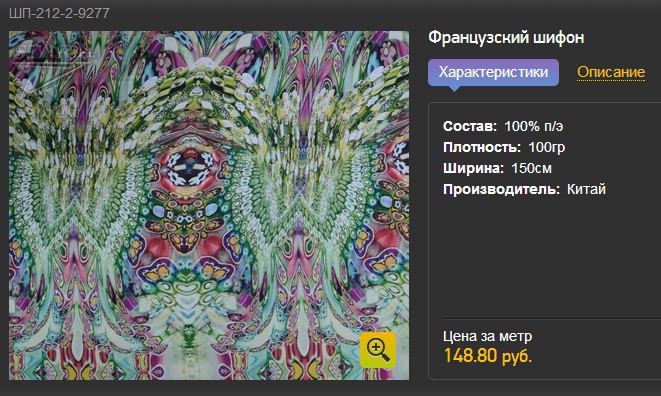Screen dimensions: 661x396
Task: Select the 100гр density value
Action: (x=547, y=147)
